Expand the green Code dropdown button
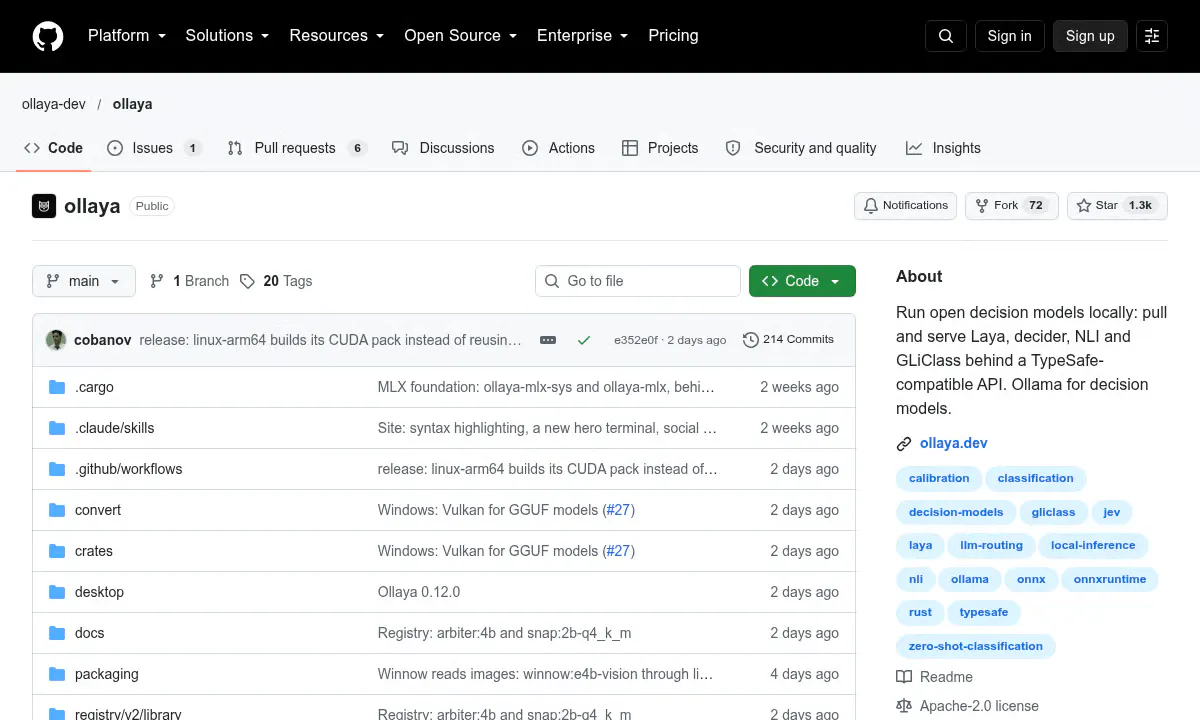1200x720 pixels. tap(802, 281)
